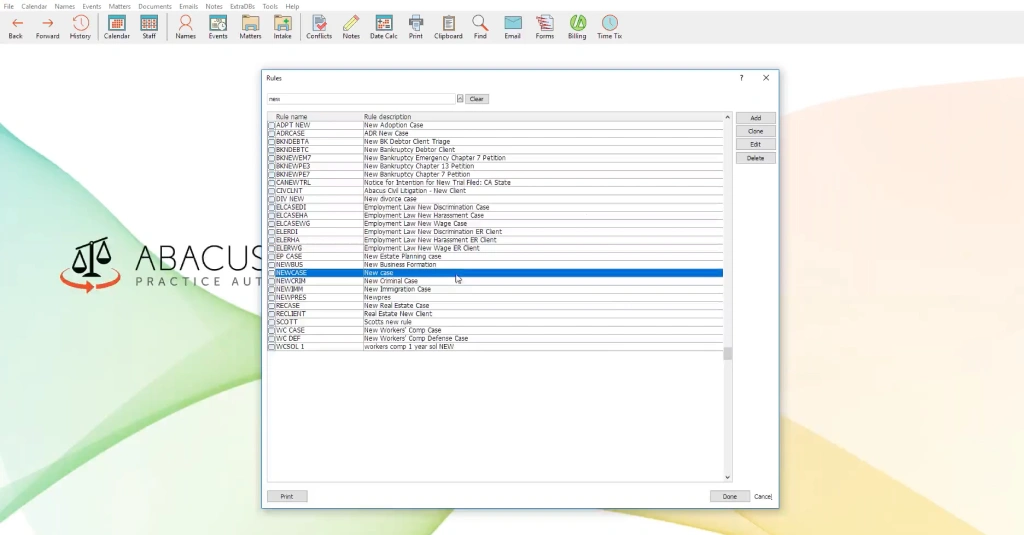Cancel the Rules dialog
The width and height of the screenshot is (1024, 535).
tap(763, 496)
